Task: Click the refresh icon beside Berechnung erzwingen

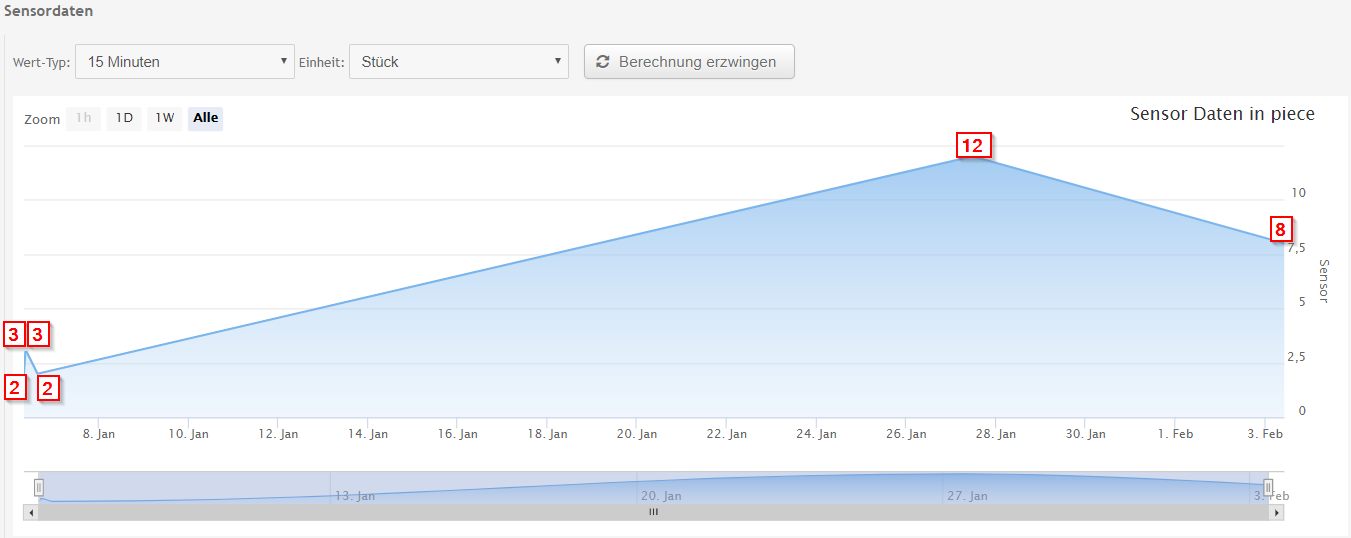Action: [602, 62]
